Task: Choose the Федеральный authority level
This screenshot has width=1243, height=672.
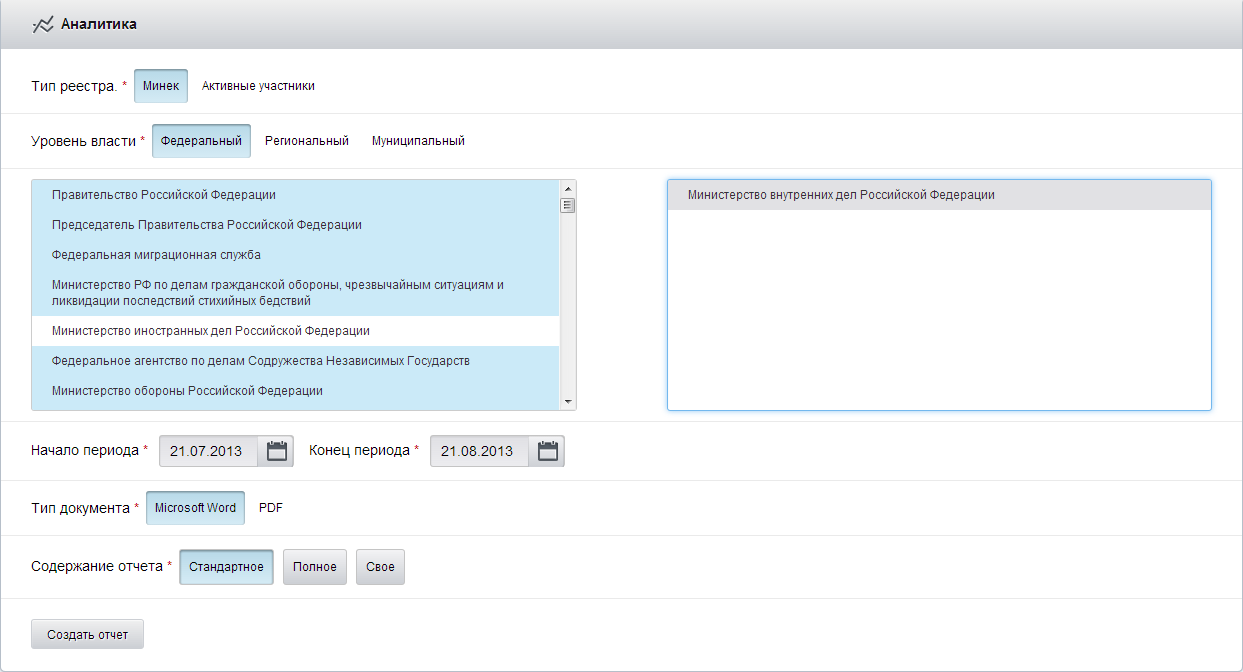Action: [x=201, y=141]
